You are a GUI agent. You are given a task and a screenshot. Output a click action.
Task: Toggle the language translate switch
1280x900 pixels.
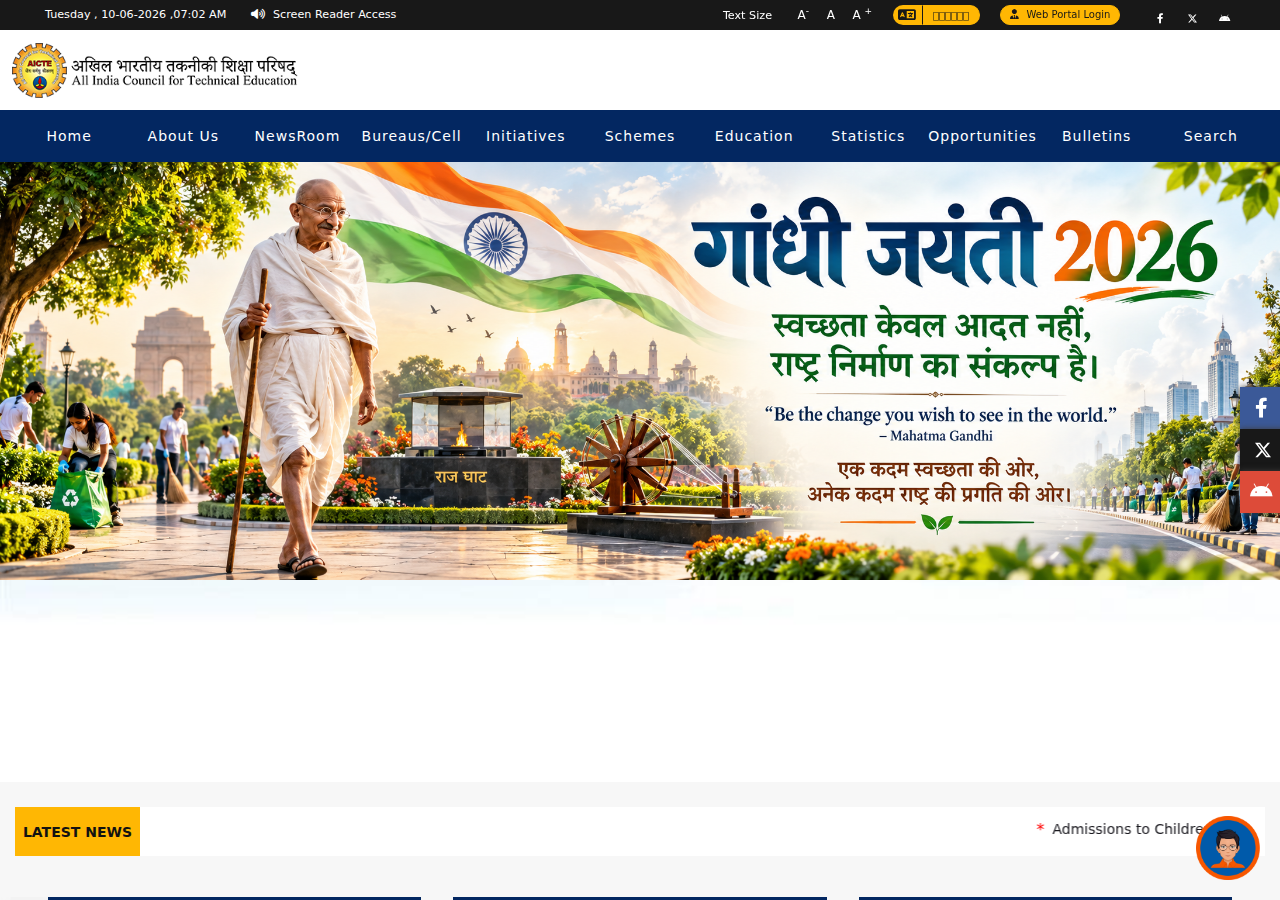pos(936,15)
